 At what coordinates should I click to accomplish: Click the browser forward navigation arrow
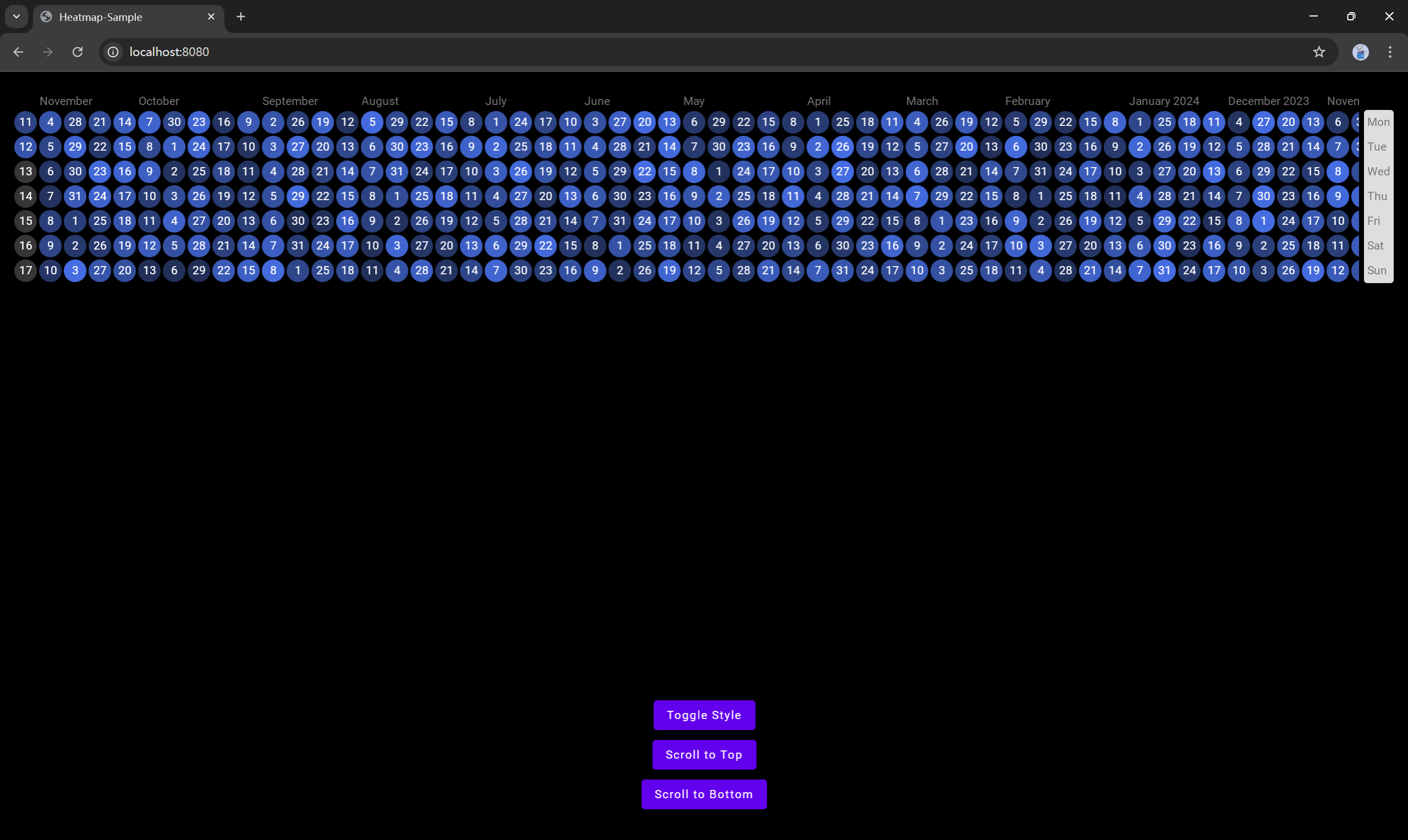tap(47, 52)
